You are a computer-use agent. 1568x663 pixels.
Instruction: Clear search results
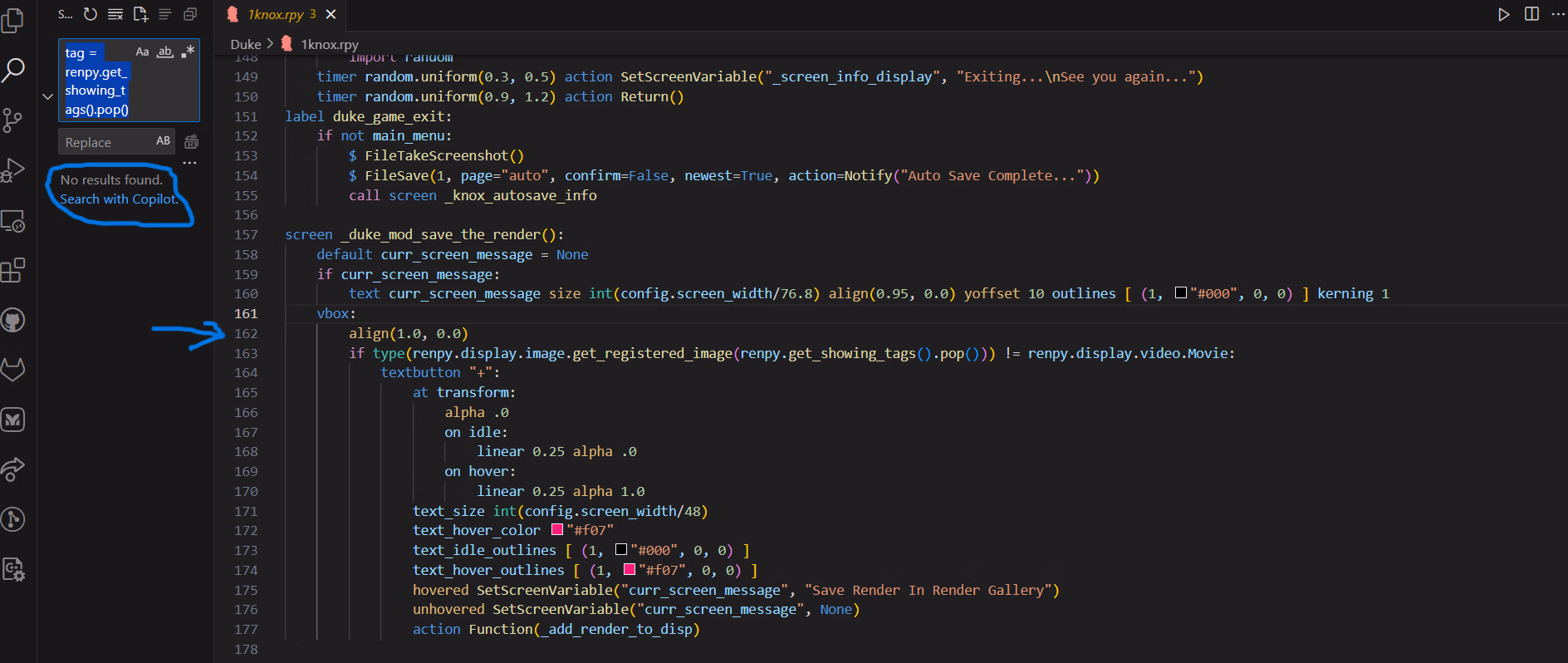tap(115, 14)
